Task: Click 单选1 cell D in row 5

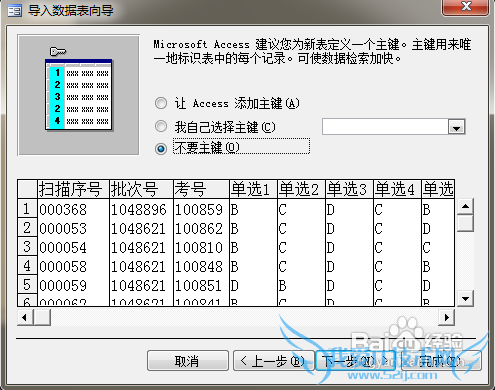Action: click(253, 286)
